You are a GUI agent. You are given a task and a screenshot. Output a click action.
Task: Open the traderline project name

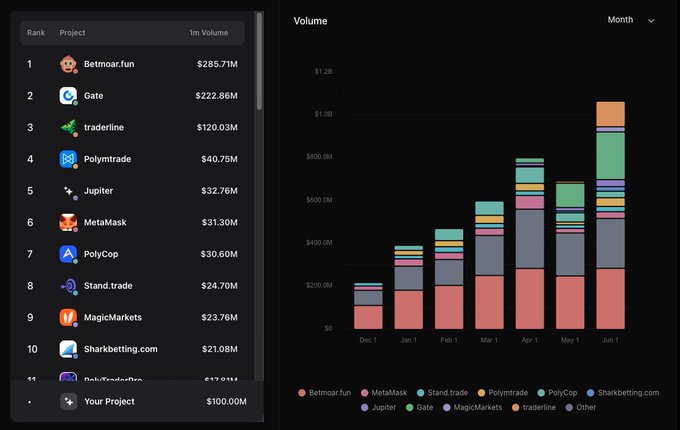click(104, 127)
